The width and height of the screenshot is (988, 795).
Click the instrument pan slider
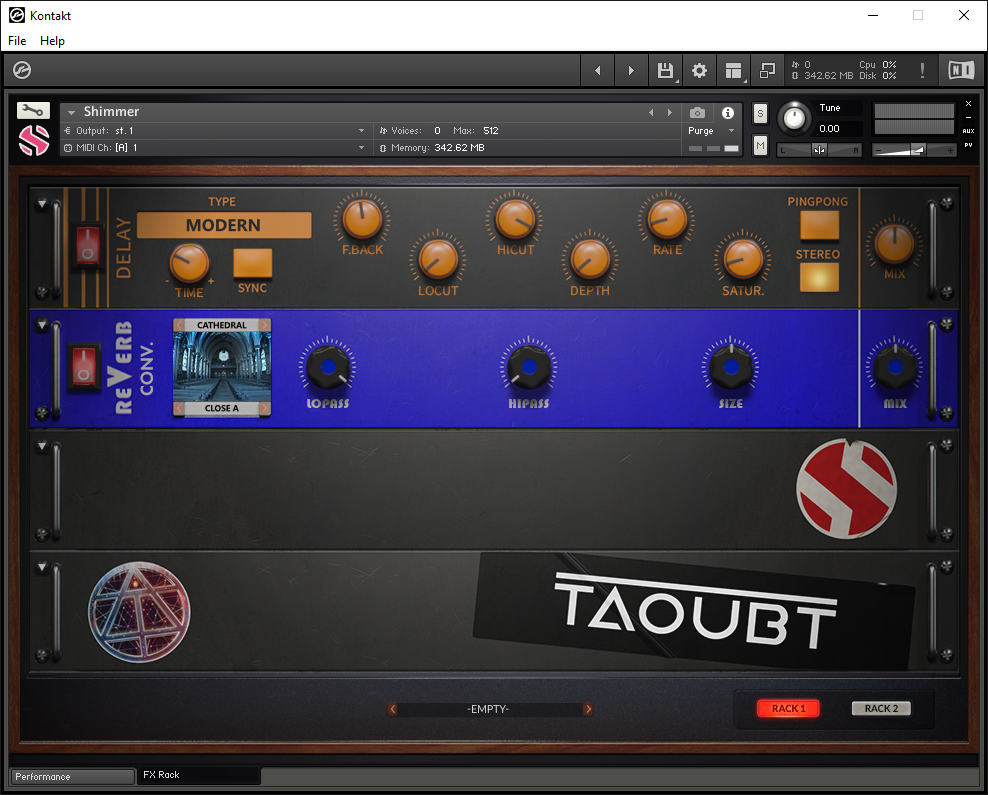point(819,150)
